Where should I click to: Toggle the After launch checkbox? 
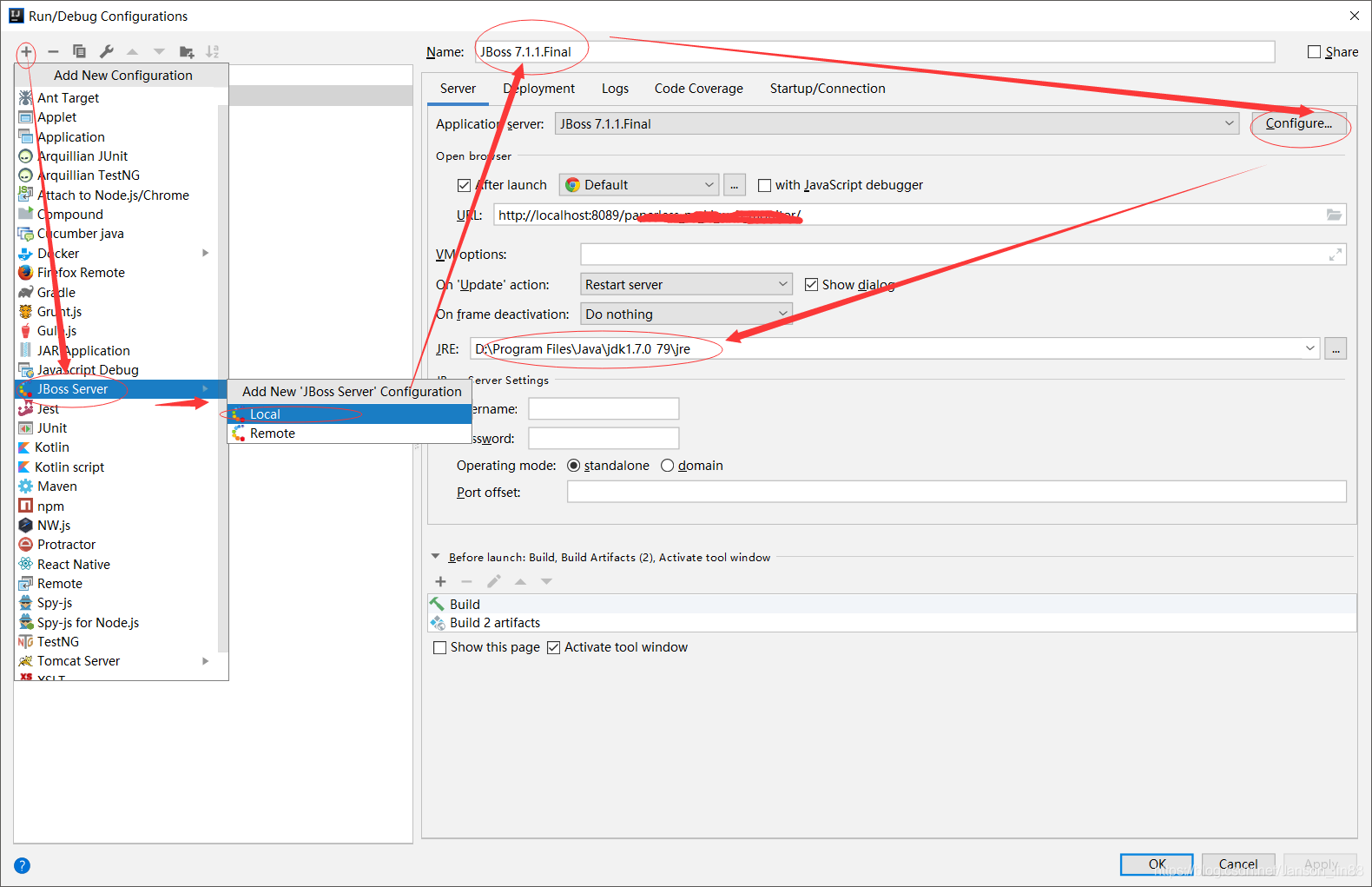click(464, 185)
